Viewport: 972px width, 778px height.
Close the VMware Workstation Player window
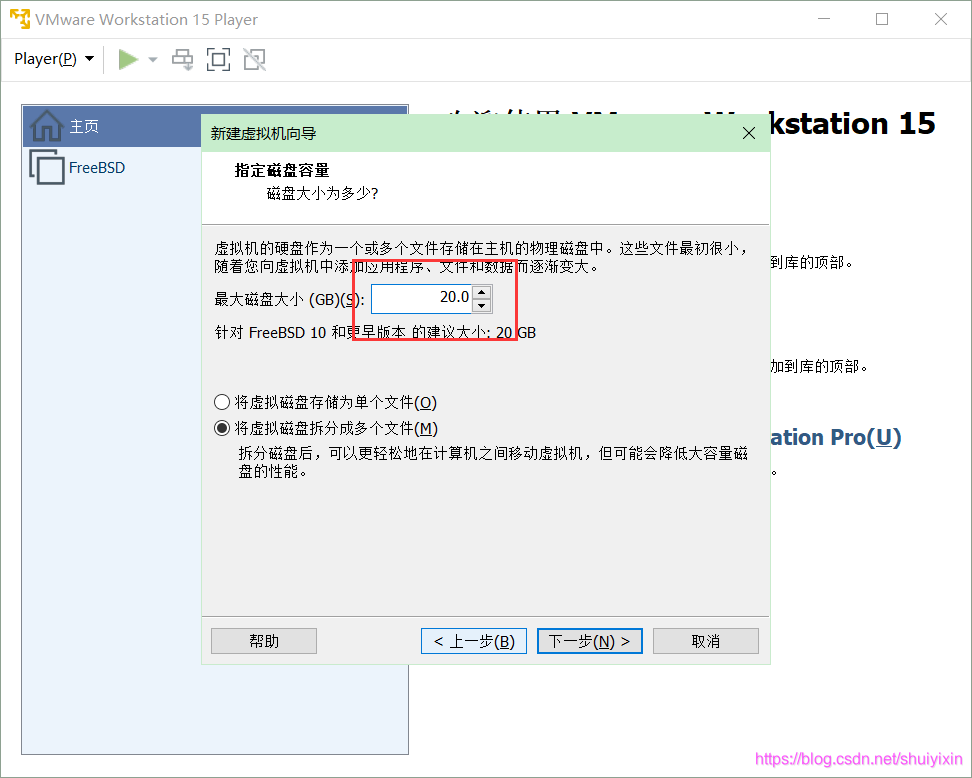point(940,19)
